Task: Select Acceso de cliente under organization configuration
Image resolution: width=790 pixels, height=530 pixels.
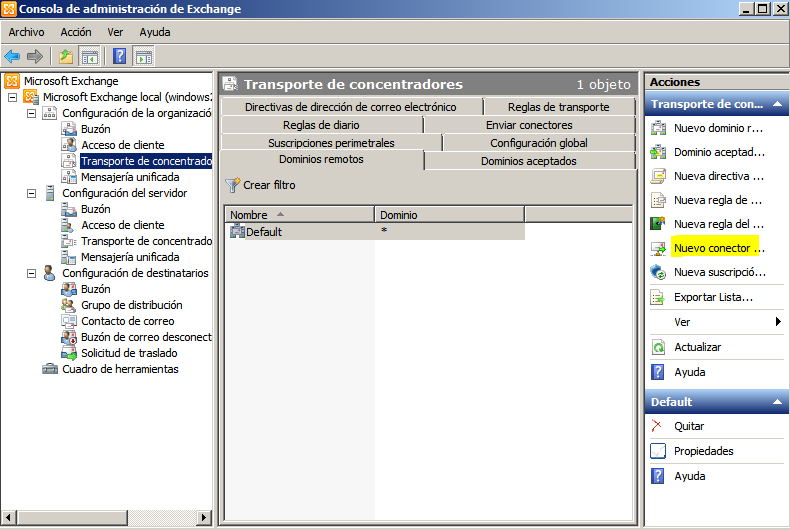Action: tap(123, 145)
